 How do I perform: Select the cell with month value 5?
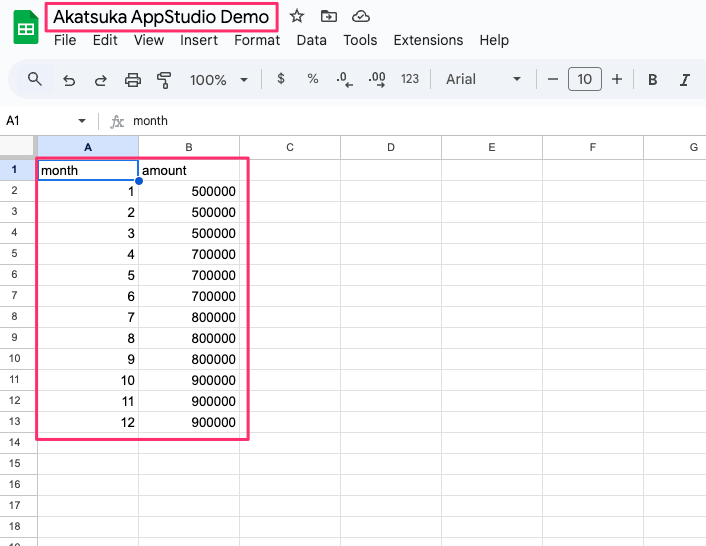(88, 275)
